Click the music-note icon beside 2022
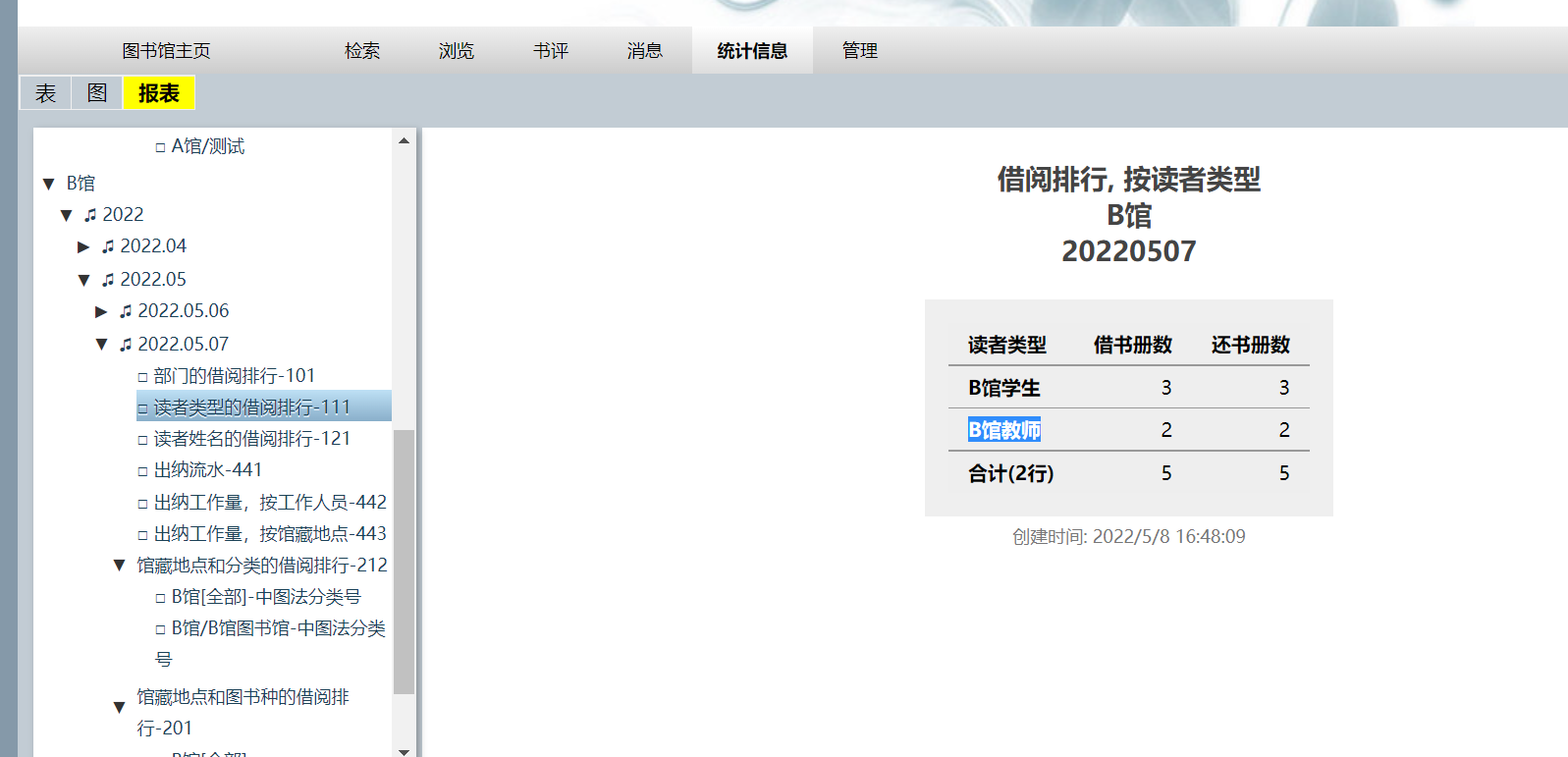1568x757 pixels. [x=90, y=215]
